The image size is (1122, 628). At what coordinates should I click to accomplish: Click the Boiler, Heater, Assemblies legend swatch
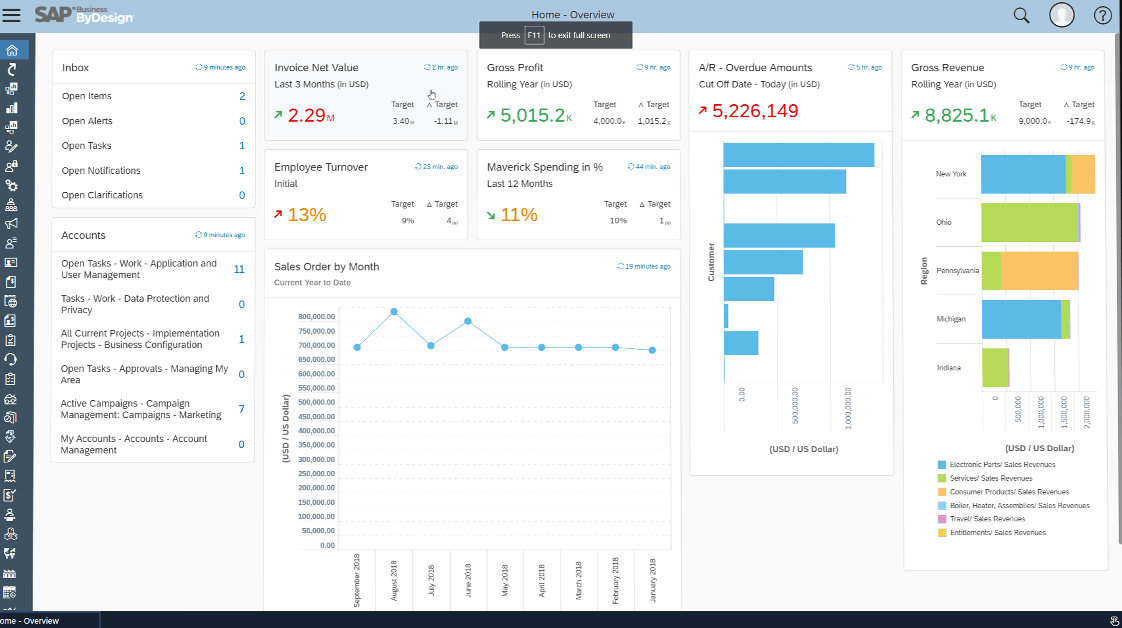tap(942, 506)
